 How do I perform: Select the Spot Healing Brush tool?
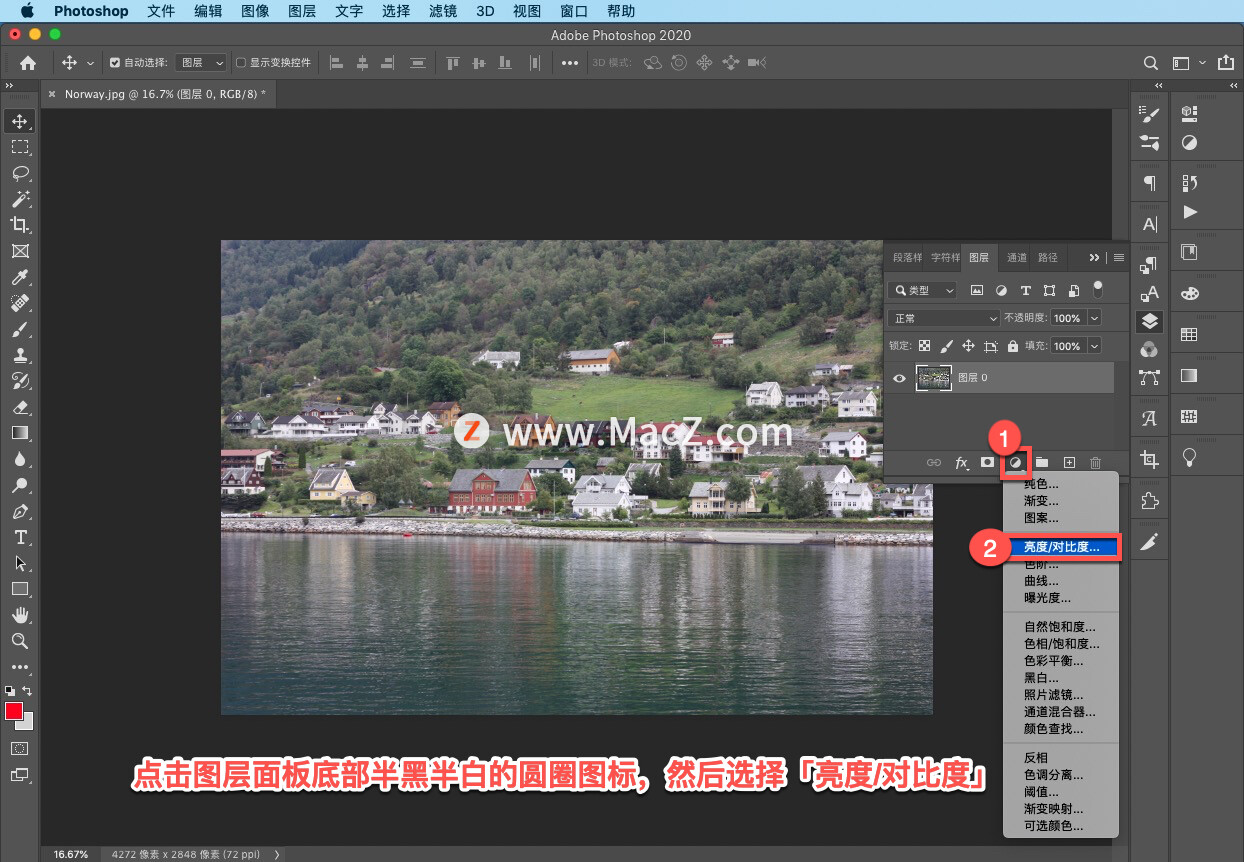click(19, 303)
